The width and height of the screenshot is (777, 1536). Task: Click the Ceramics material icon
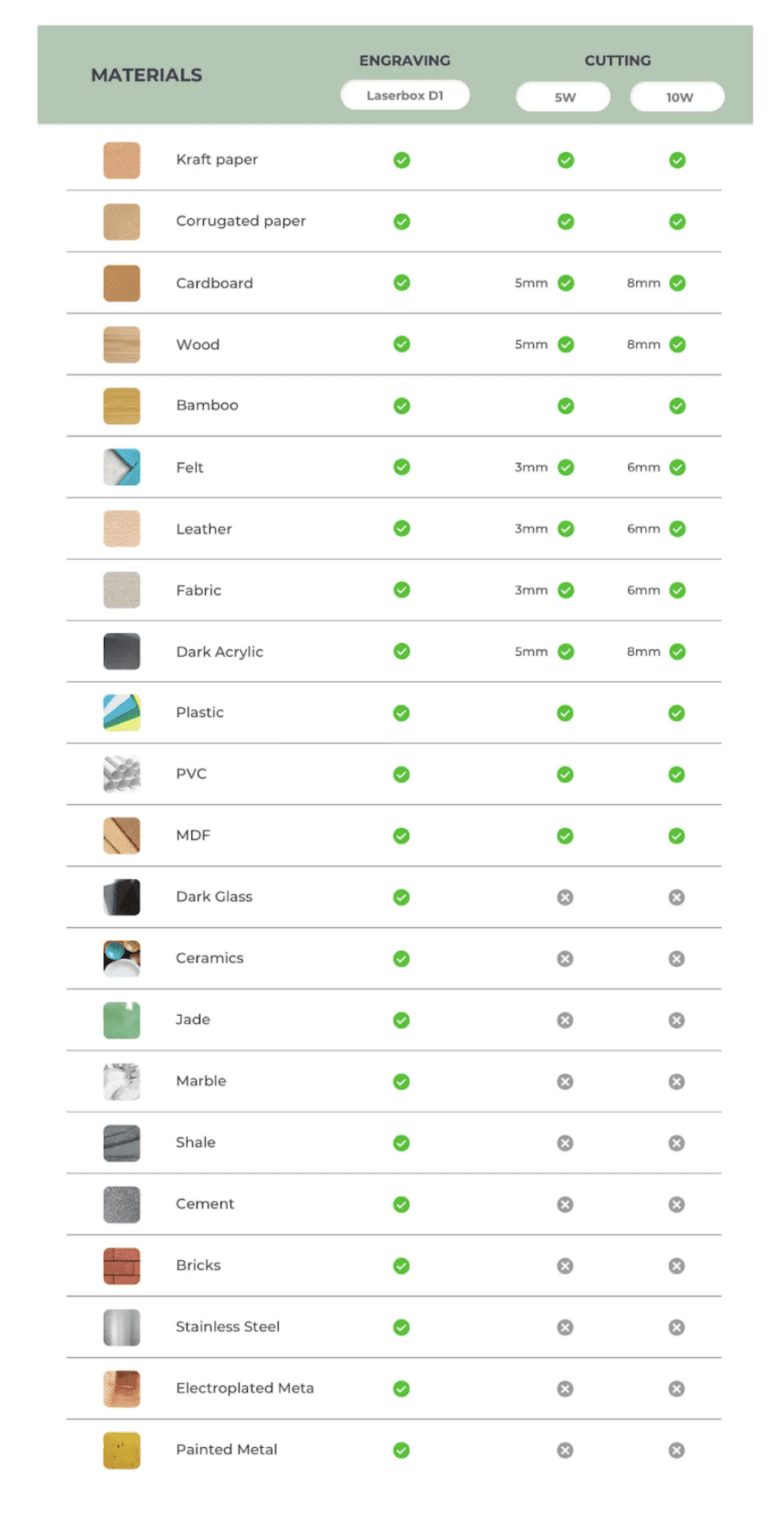click(121, 958)
